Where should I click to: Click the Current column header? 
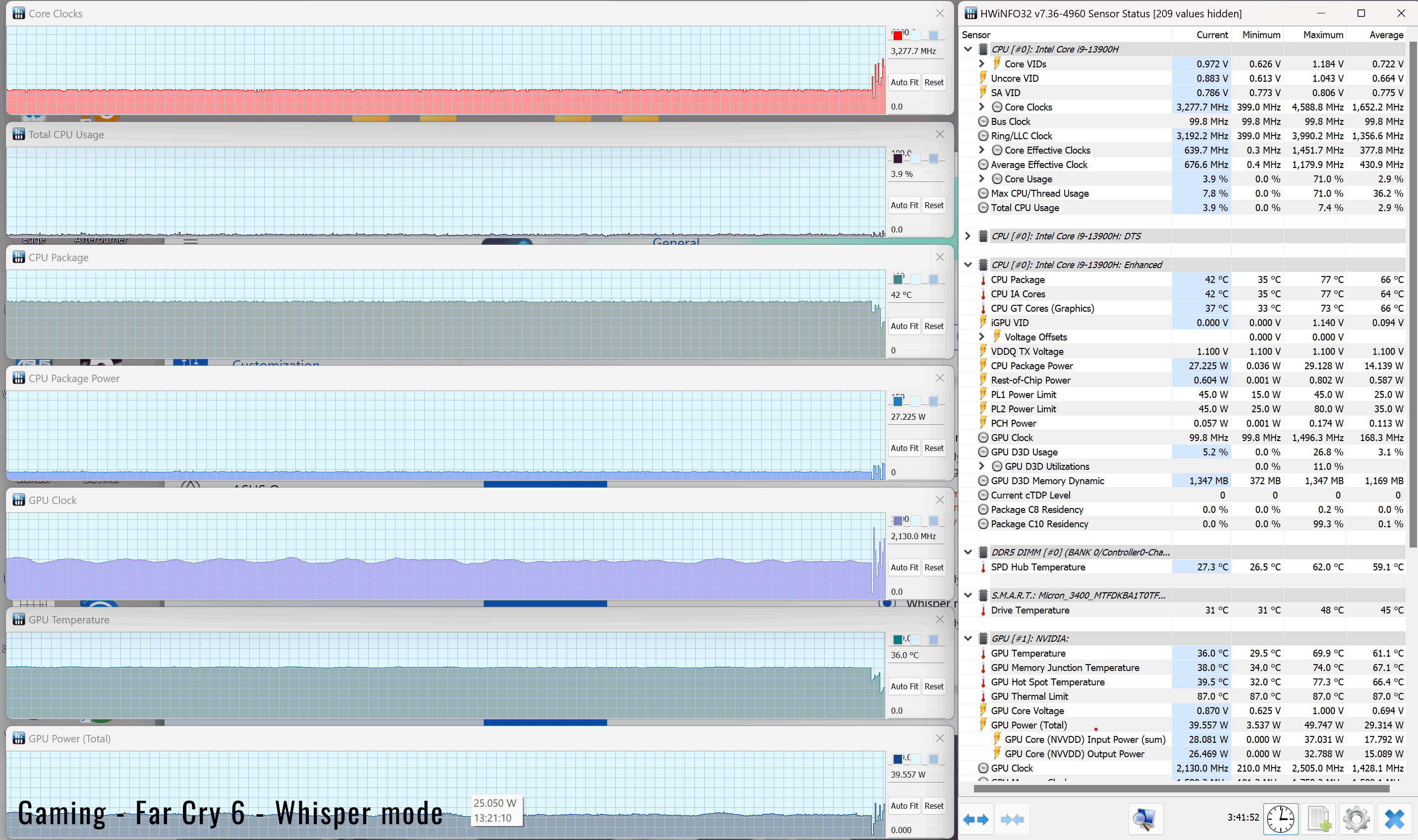pyautogui.click(x=1201, y=35)
